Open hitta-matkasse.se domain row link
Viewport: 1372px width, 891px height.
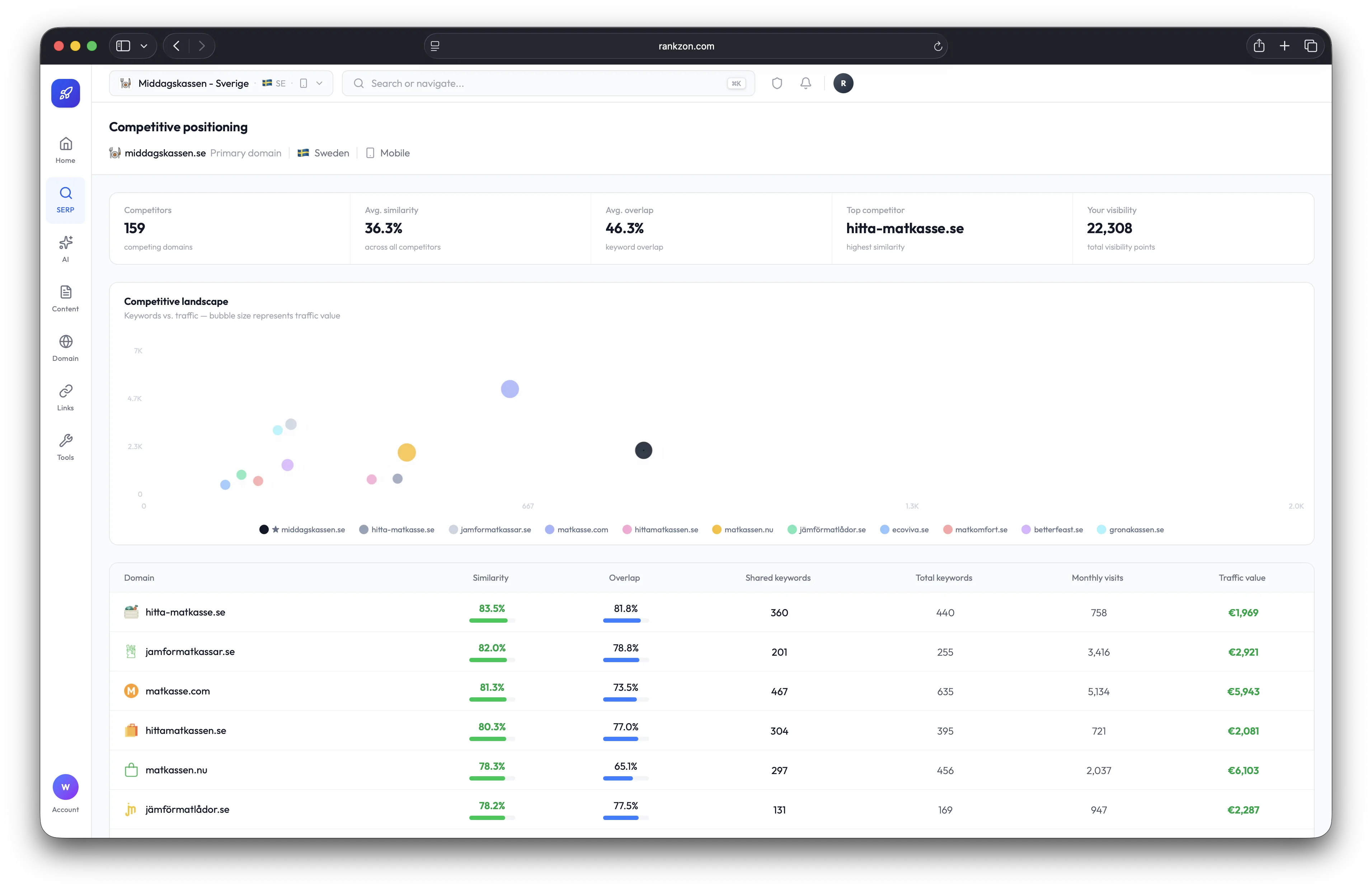click(x=185, y=612)
